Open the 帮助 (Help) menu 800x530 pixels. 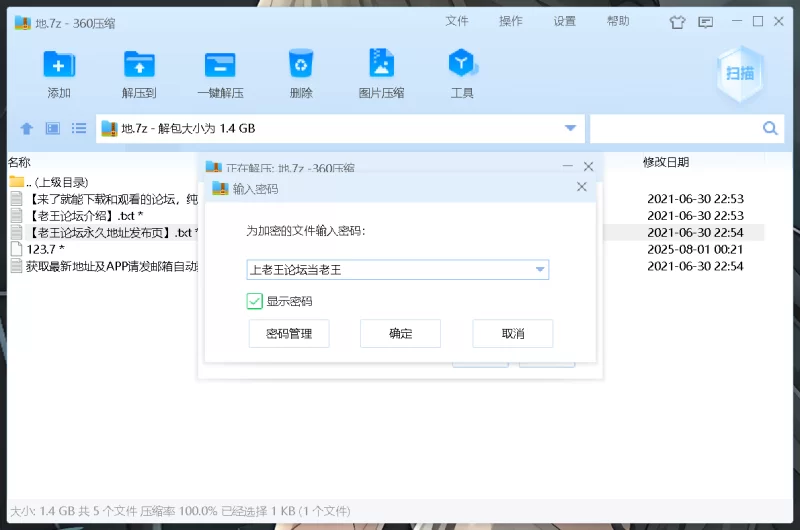tap(618, 21)
